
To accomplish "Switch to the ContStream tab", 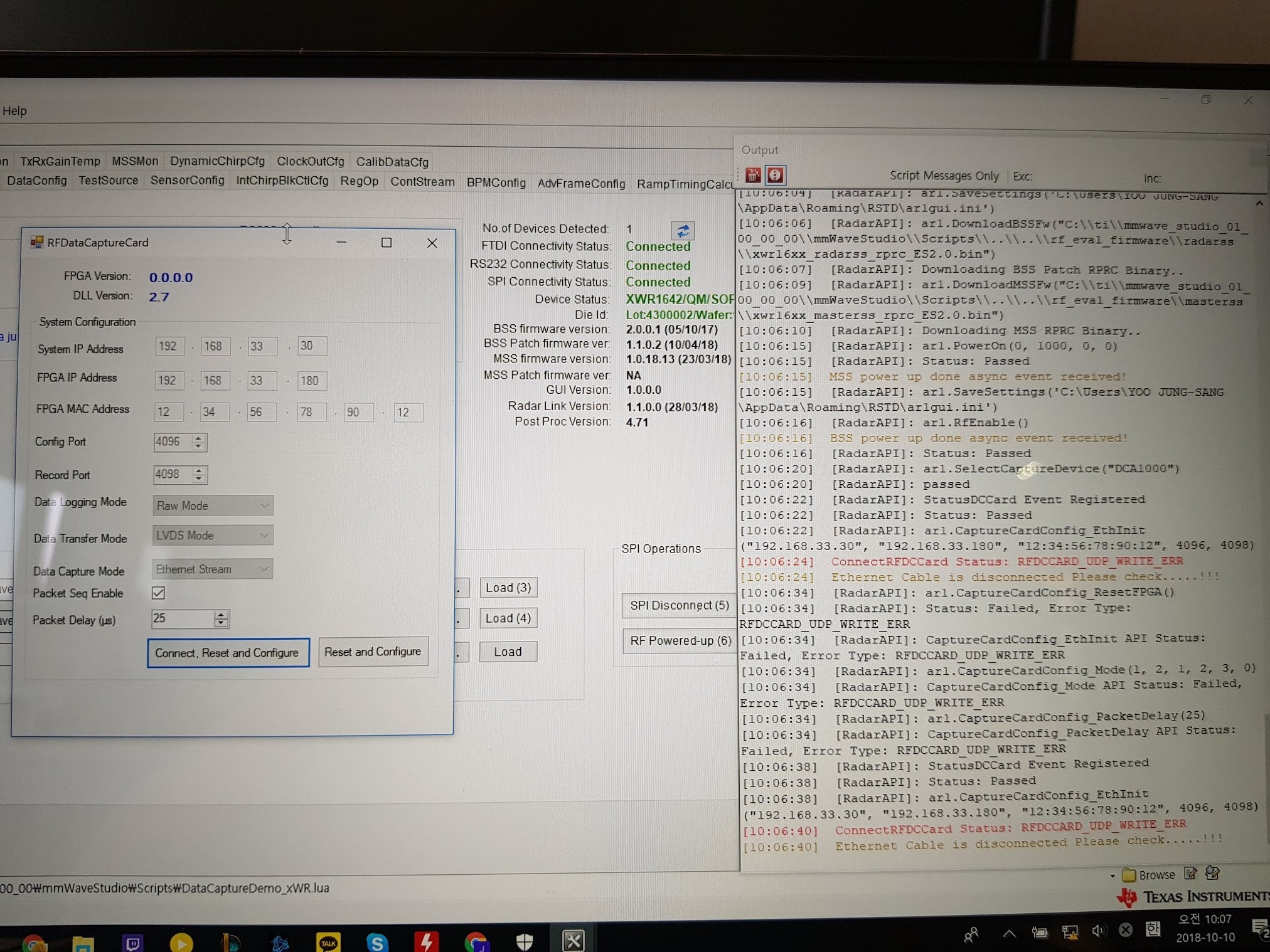I will coord(422,182).
